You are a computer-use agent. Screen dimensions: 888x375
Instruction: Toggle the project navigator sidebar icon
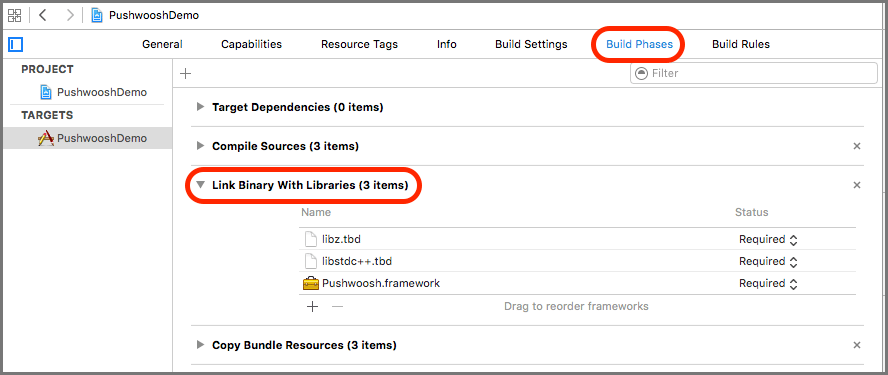15,44
